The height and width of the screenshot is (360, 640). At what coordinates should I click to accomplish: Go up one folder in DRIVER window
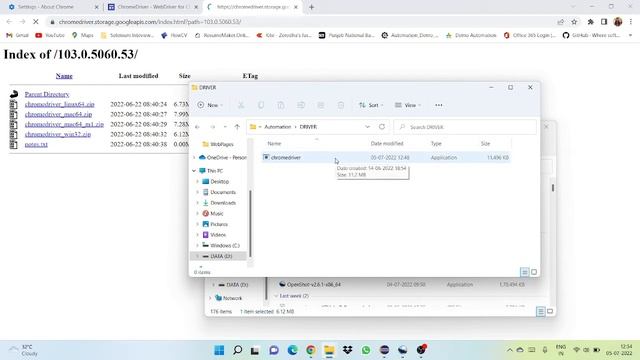(x=237, y=127)
